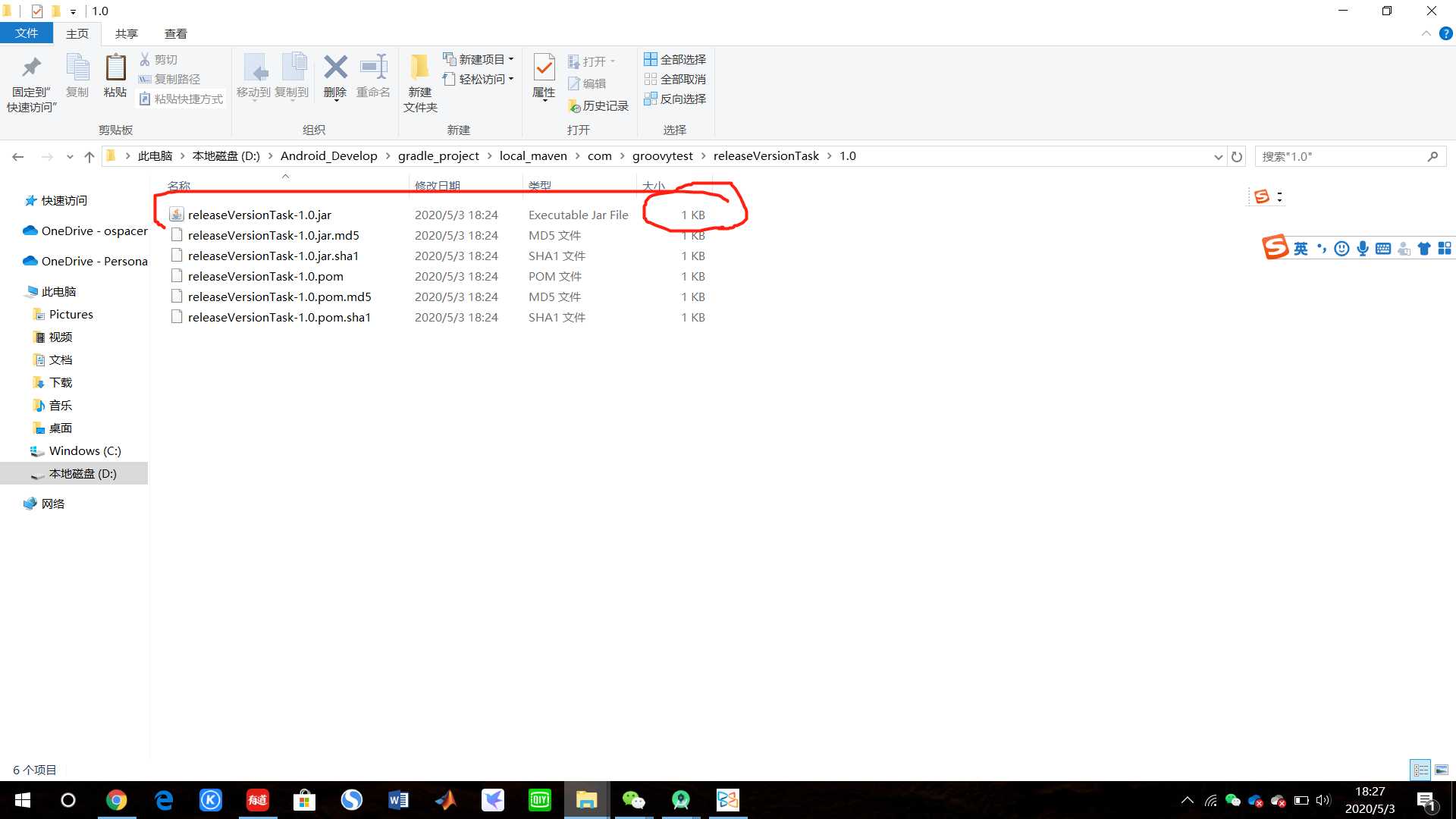This screenshot has width=1456, height=819.
Task: Launch Chrome from the taskbar
Action: (x=116, y=800)
